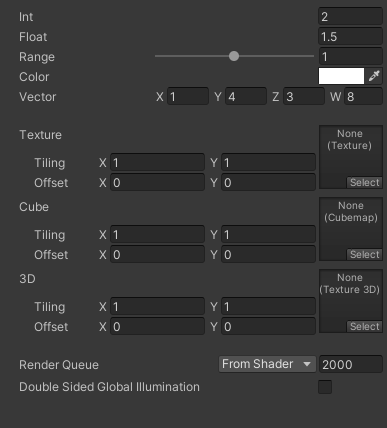387x428 pixels.
Task: Click the Vector X field
Action: click(x=188, y=97)
